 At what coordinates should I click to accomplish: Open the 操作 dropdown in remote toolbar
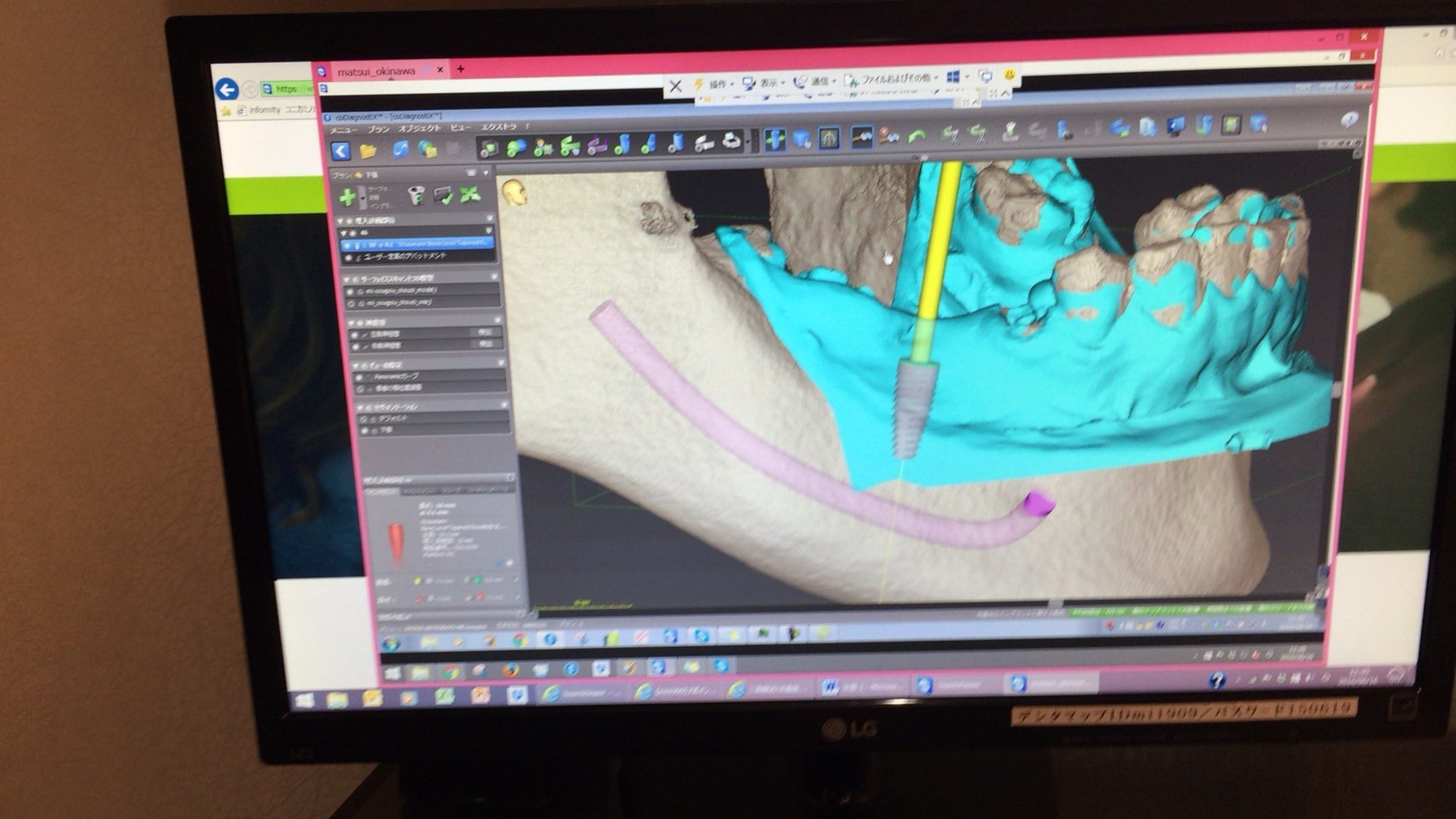pos(717,84)
